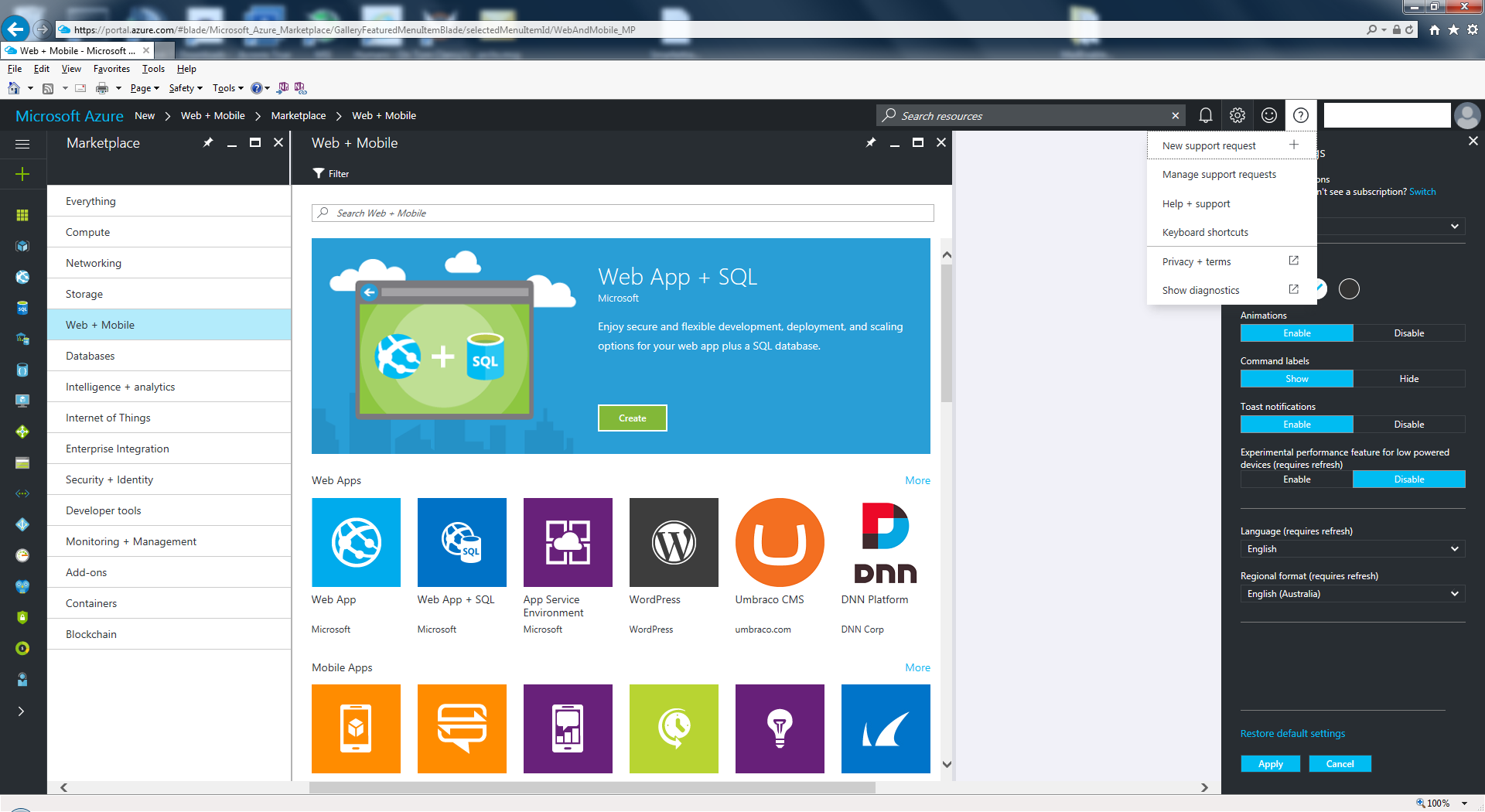Enable Animations
The width and height of the screenshot is (1485, 812).
(1297, 333)
